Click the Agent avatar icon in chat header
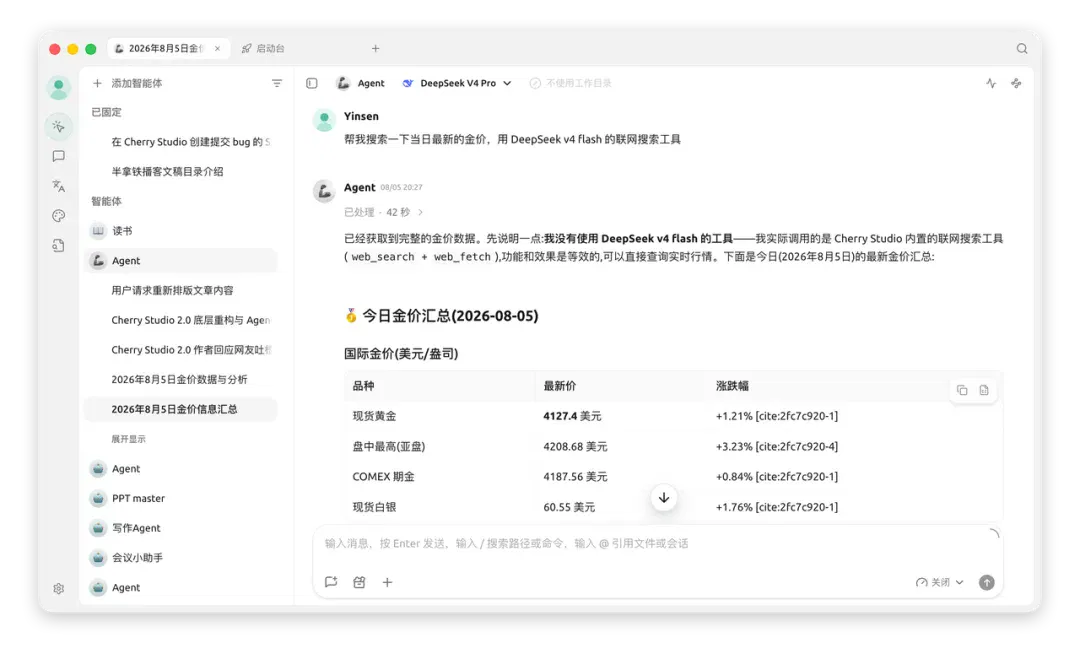This screenshot has width=1080, height=659. click(x=343, y=83)
